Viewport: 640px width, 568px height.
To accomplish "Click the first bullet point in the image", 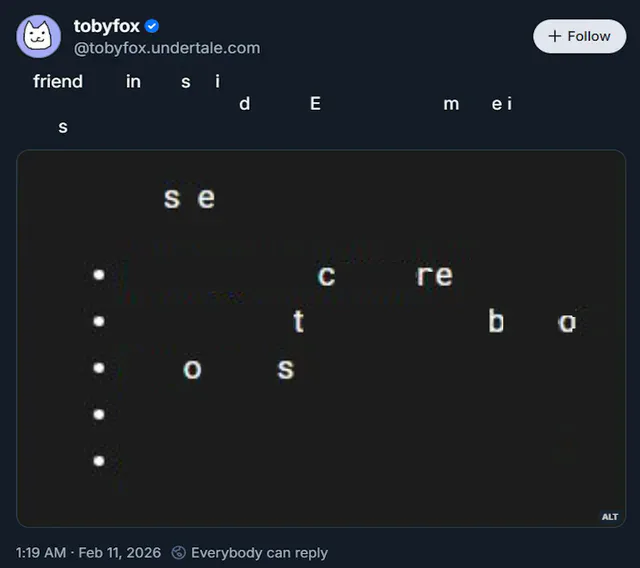I will [x=99, y=274].
